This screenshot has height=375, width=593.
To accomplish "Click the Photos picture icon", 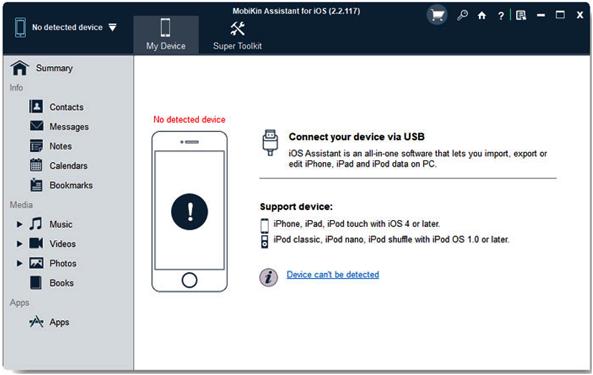I will [x=36, y=263].
